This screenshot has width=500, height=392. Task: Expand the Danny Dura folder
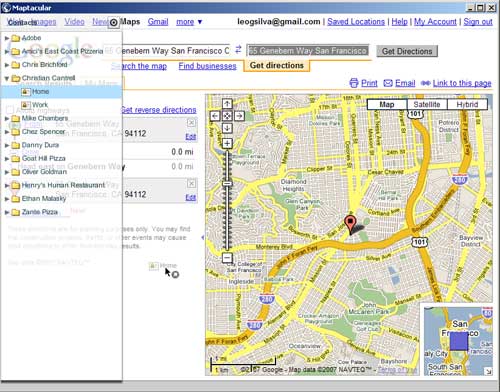tap(7, 145)
